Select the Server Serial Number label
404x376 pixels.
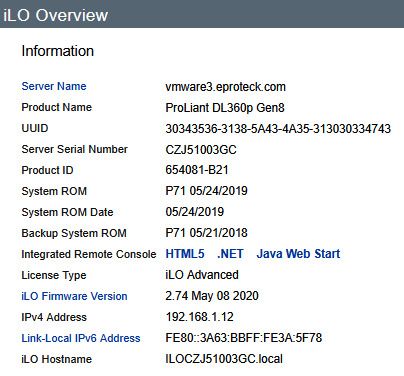75,149
